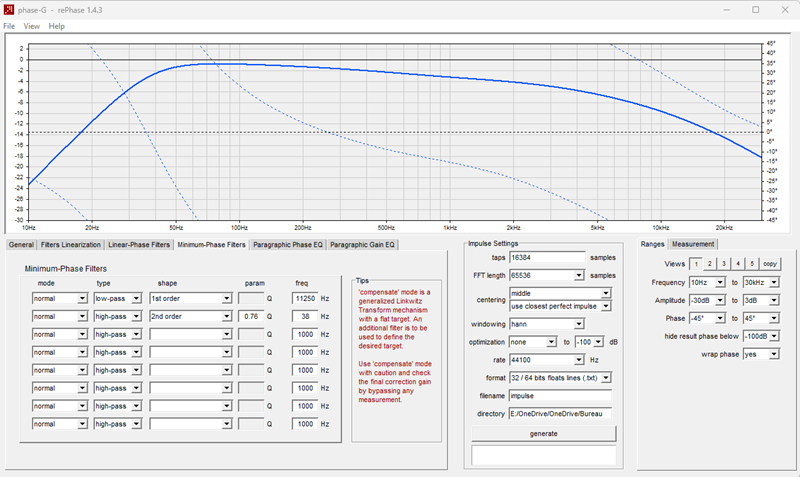Screen dimensions: 800x477
Task: Open the windowing dropdown showing hann
Action: pos(546,324)
